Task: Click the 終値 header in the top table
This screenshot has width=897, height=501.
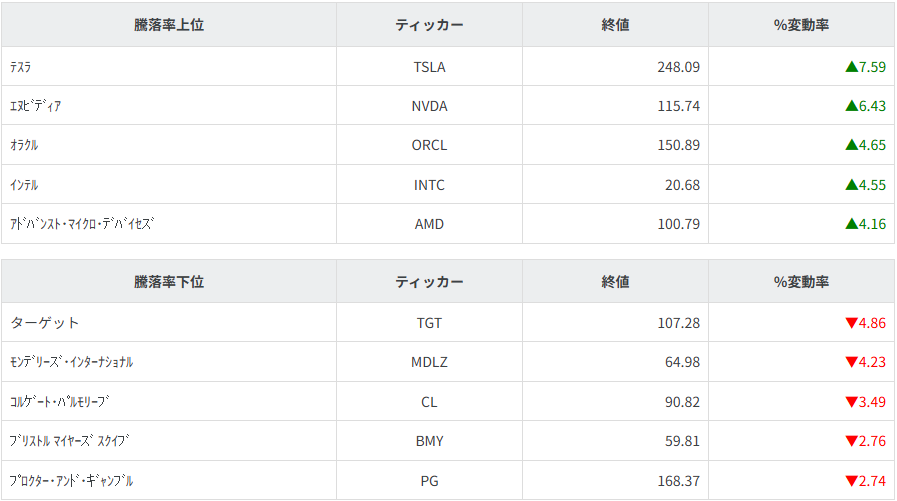Action: pyautogui.click(x=615, y=25)
